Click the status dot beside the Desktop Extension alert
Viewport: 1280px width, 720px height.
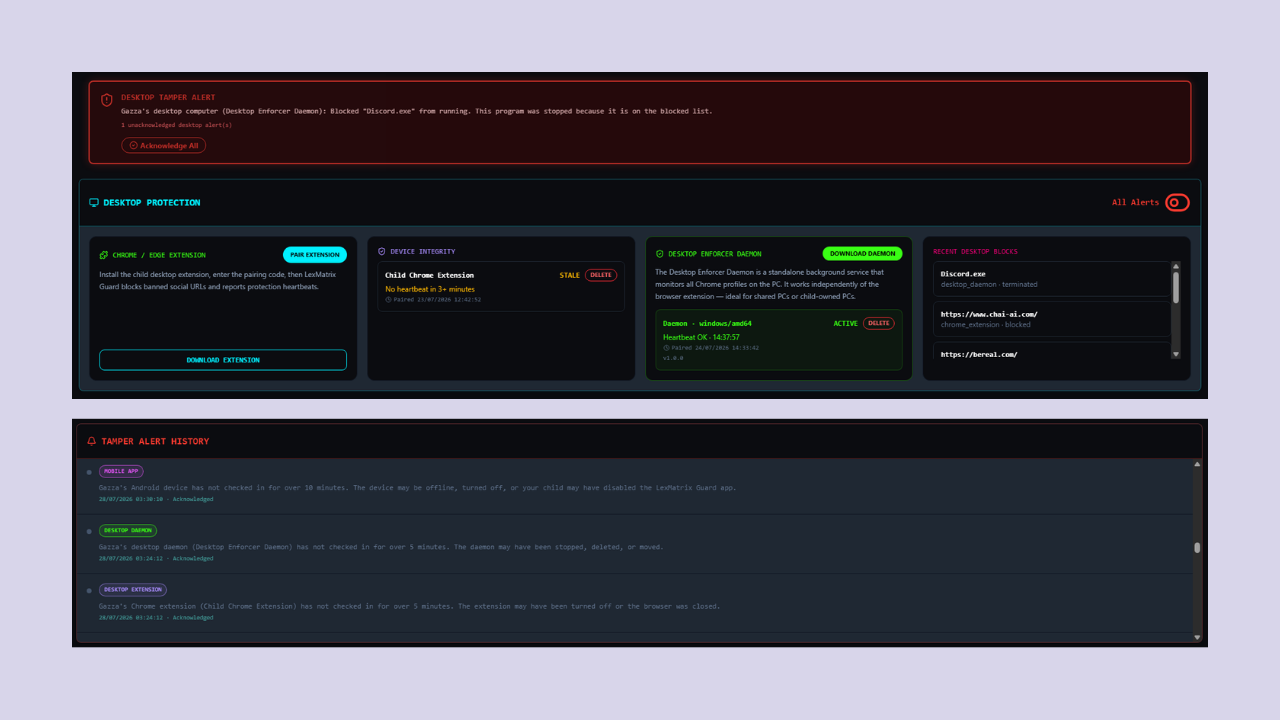pos(89,590)
